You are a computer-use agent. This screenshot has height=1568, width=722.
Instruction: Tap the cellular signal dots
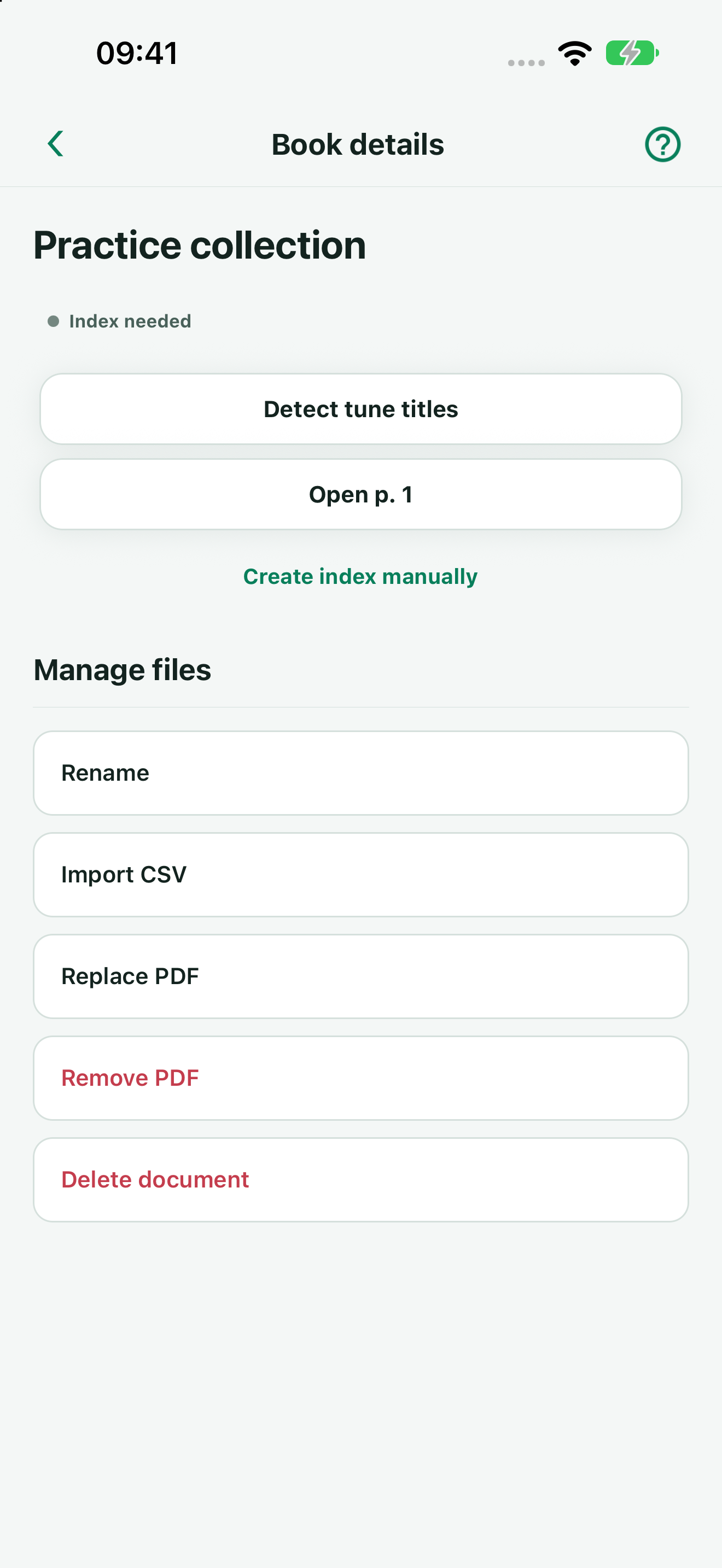click(526, 63)
